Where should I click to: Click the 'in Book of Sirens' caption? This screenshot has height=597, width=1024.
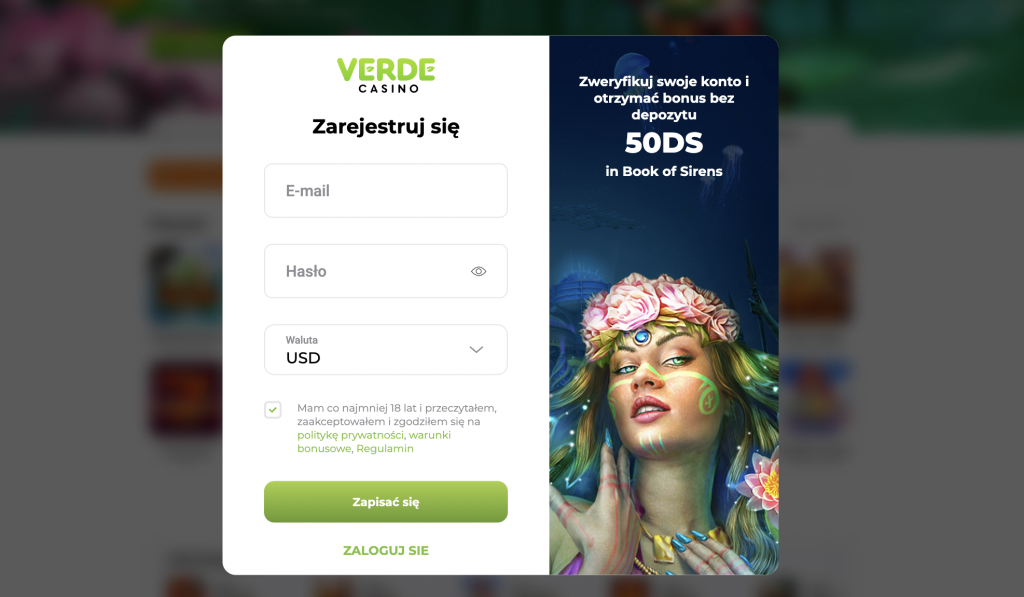tap(664, 171)
